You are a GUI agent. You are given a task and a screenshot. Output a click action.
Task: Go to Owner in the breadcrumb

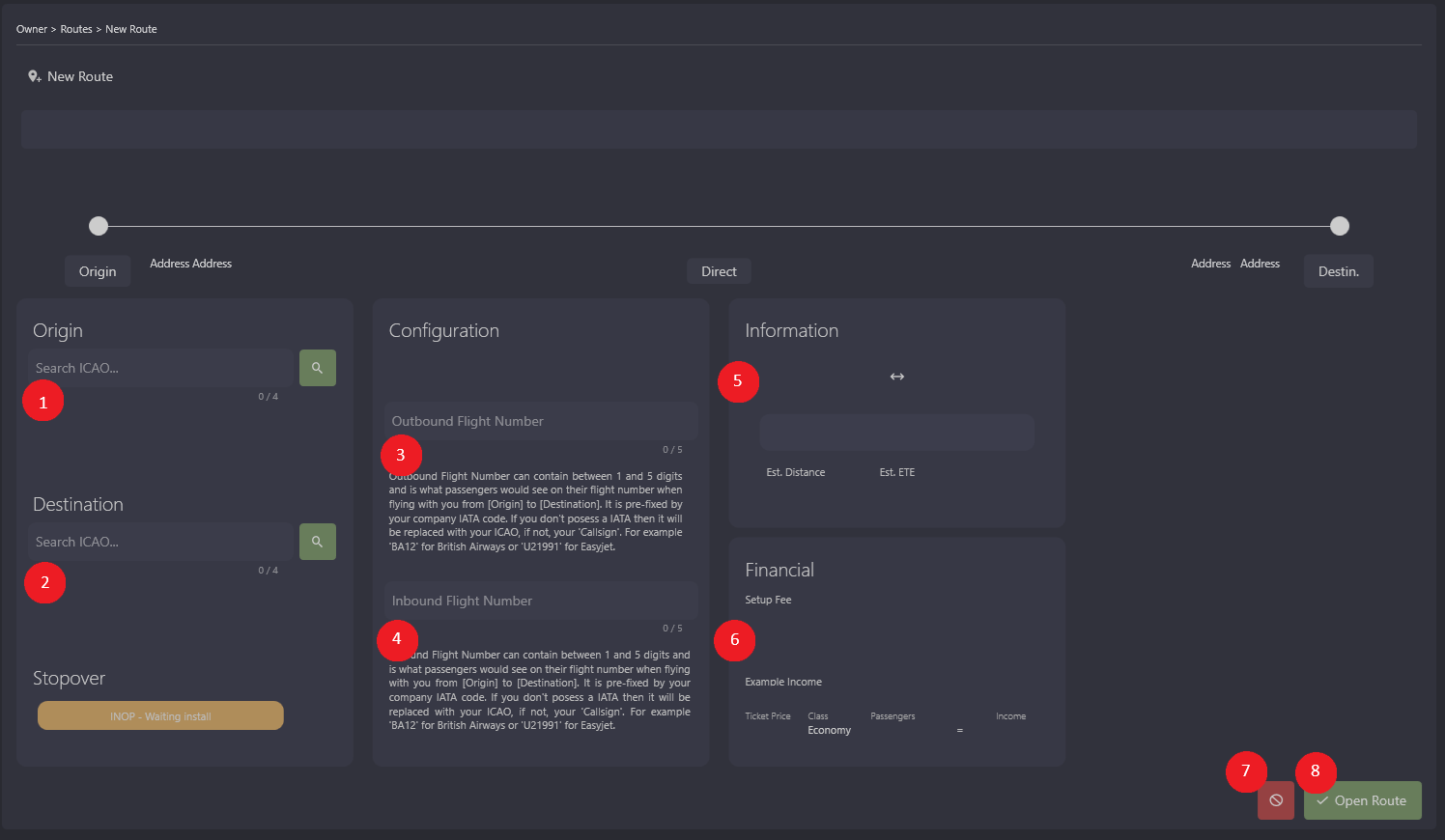tap(31, 29)
